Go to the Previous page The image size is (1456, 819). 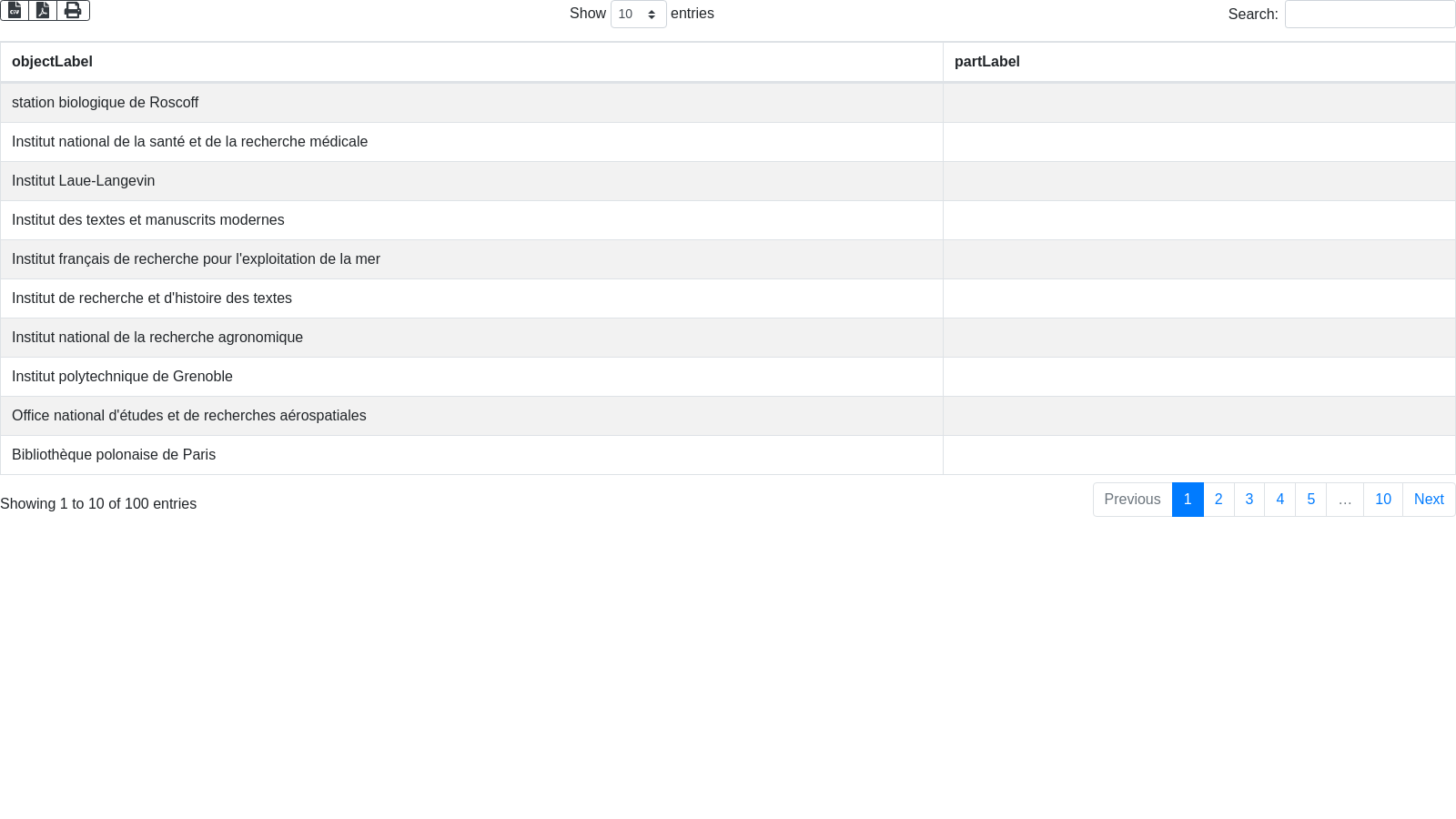coord(1132,500)
